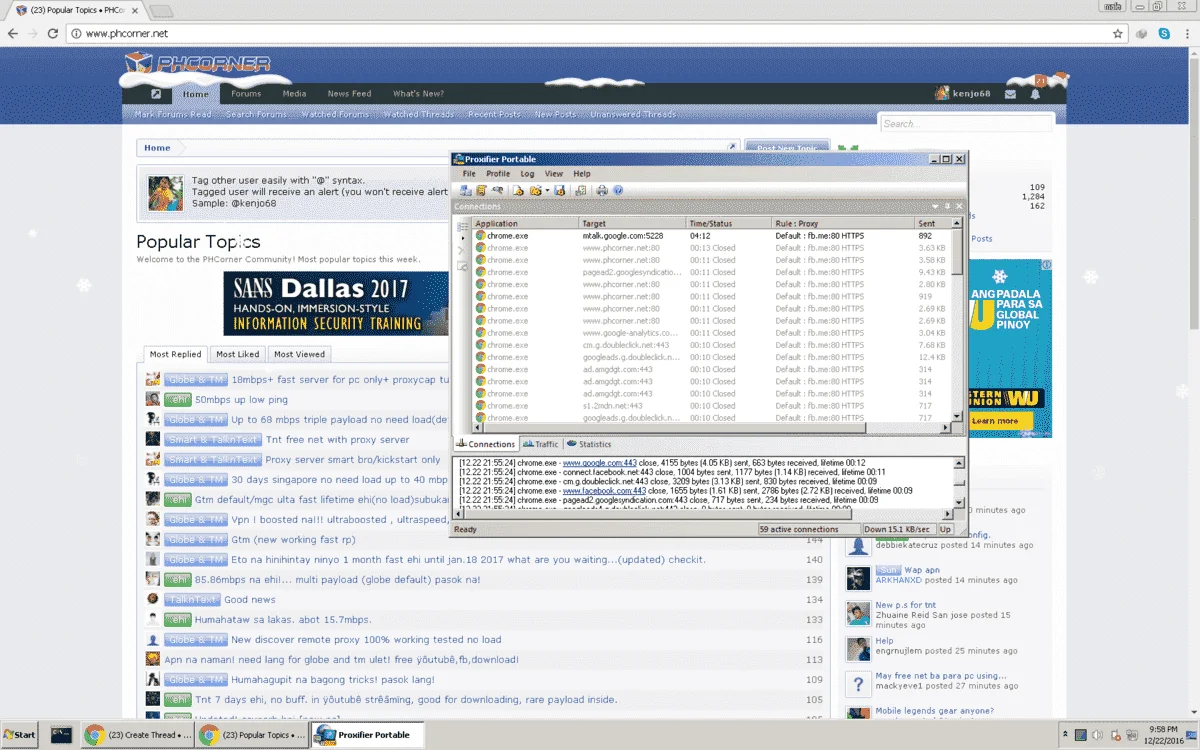Switch to the Statistics tab in Proxifier

point(589,444)
